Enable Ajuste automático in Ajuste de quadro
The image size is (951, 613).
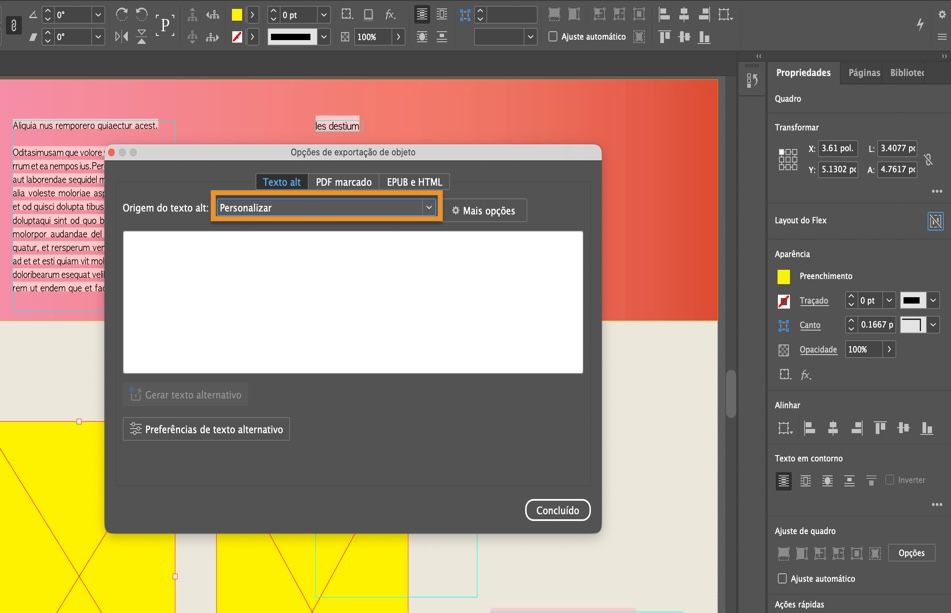pos(782,578)
